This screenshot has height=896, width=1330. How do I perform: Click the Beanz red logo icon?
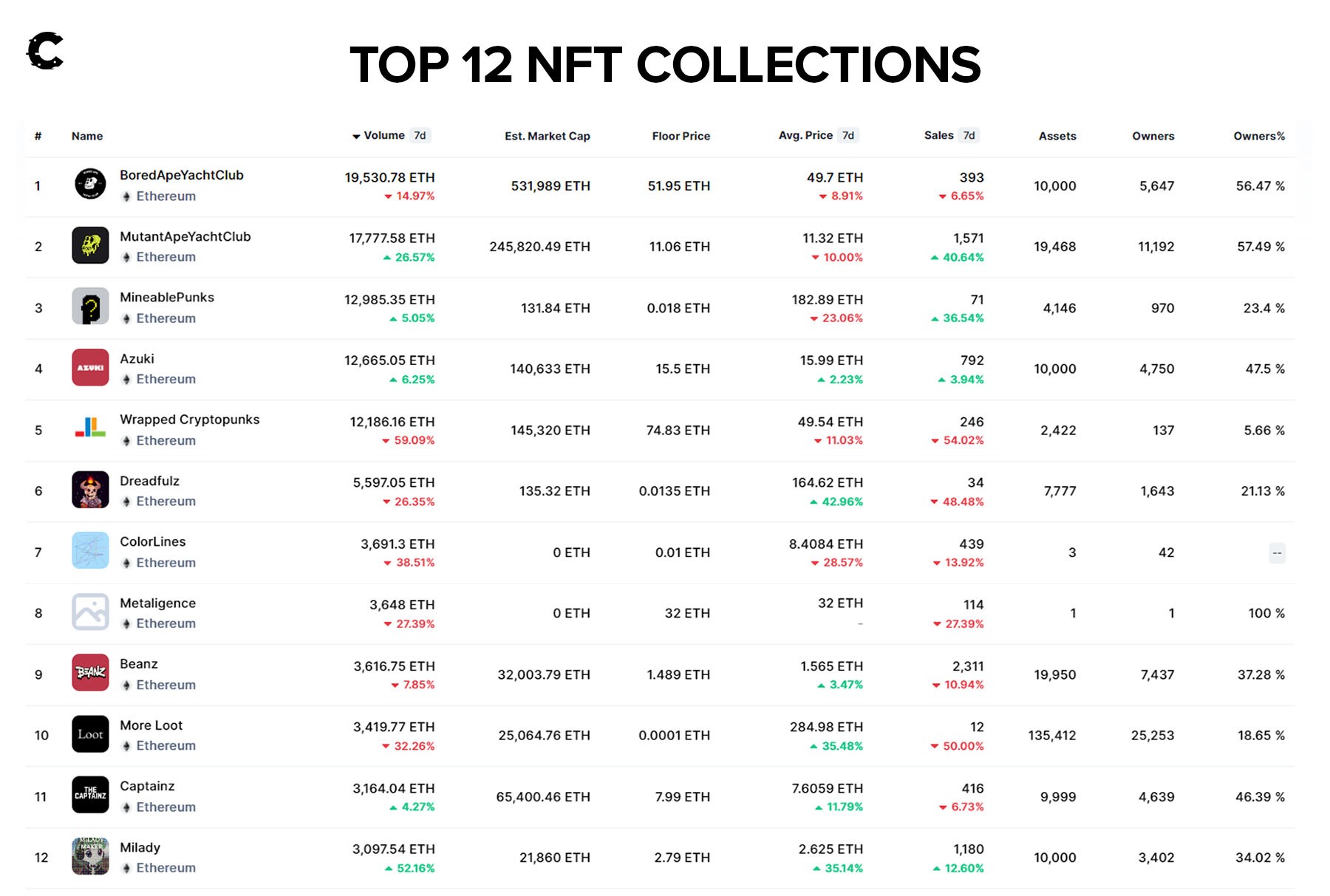point(90,673)
